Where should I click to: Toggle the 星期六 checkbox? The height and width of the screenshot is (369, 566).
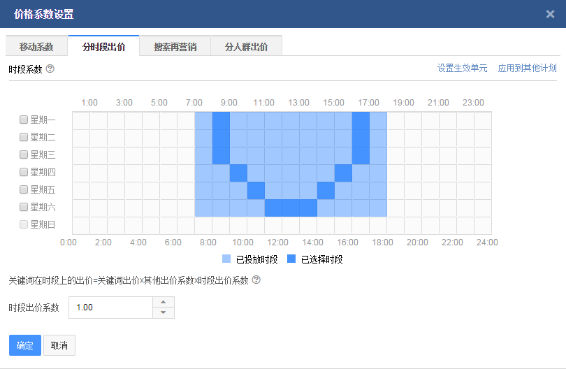click(23, 207)
